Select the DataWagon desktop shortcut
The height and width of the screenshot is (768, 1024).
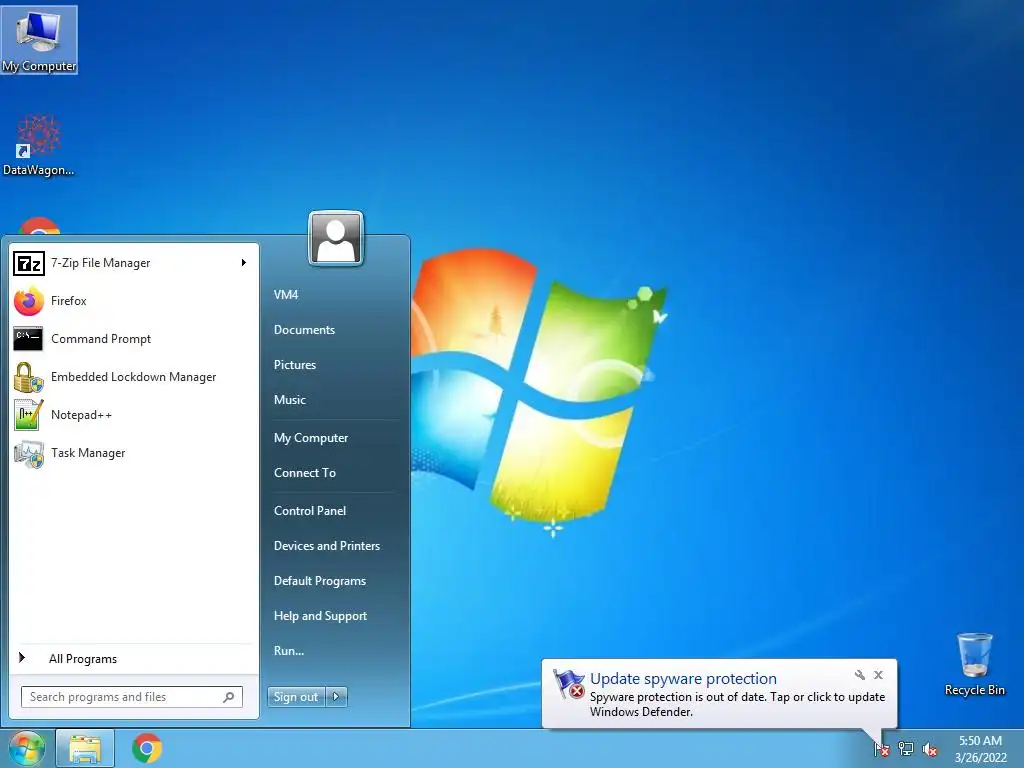[39, 145]
